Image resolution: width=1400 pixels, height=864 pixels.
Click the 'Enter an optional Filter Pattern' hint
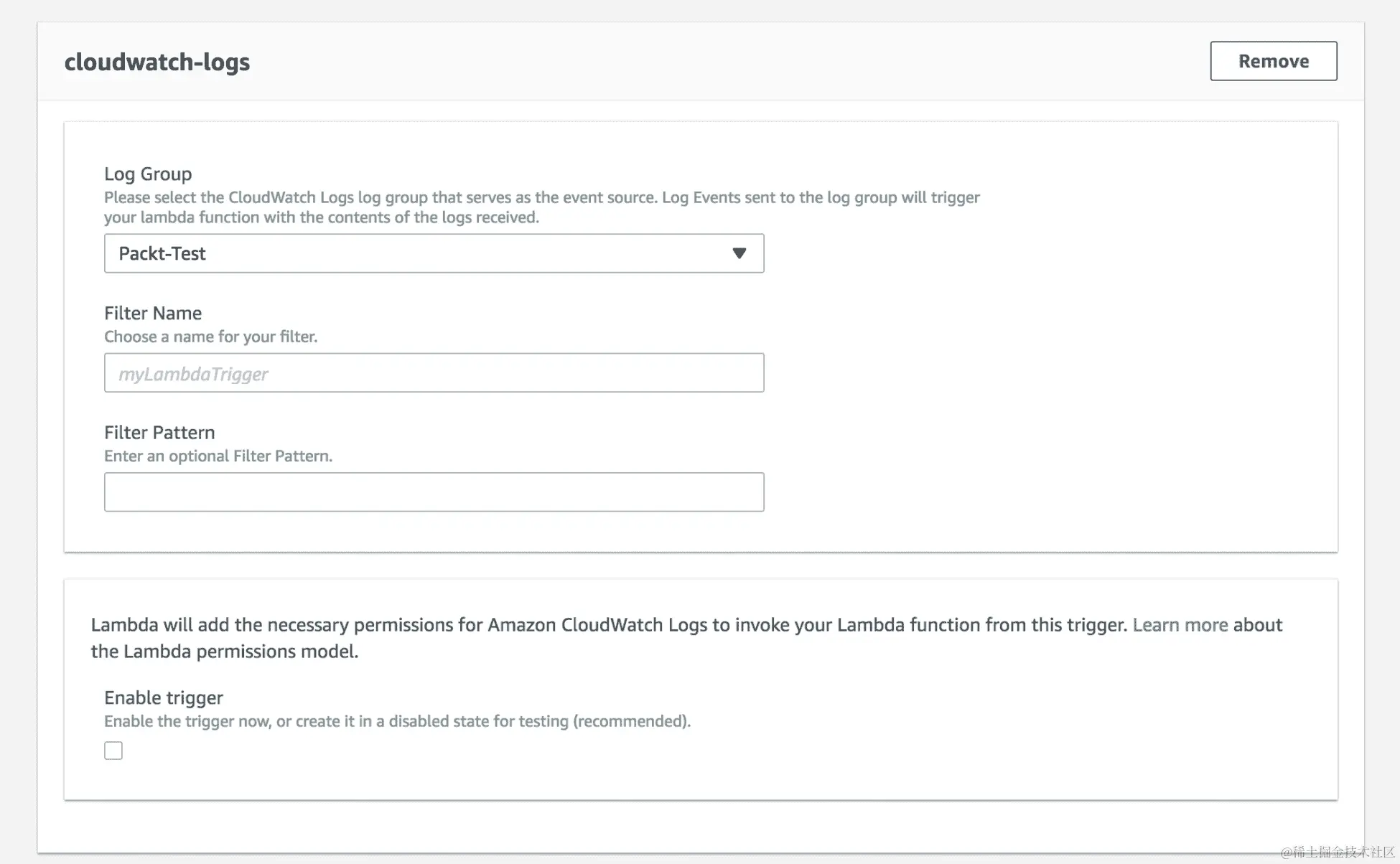[218, 456]
